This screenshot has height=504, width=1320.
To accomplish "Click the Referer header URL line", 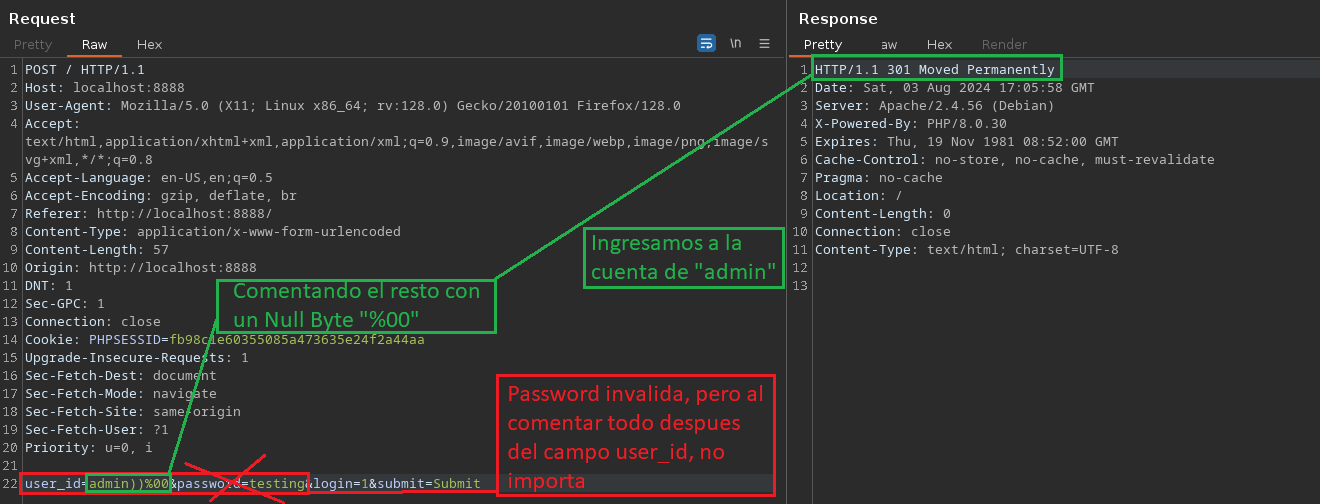I will (148, 214).
